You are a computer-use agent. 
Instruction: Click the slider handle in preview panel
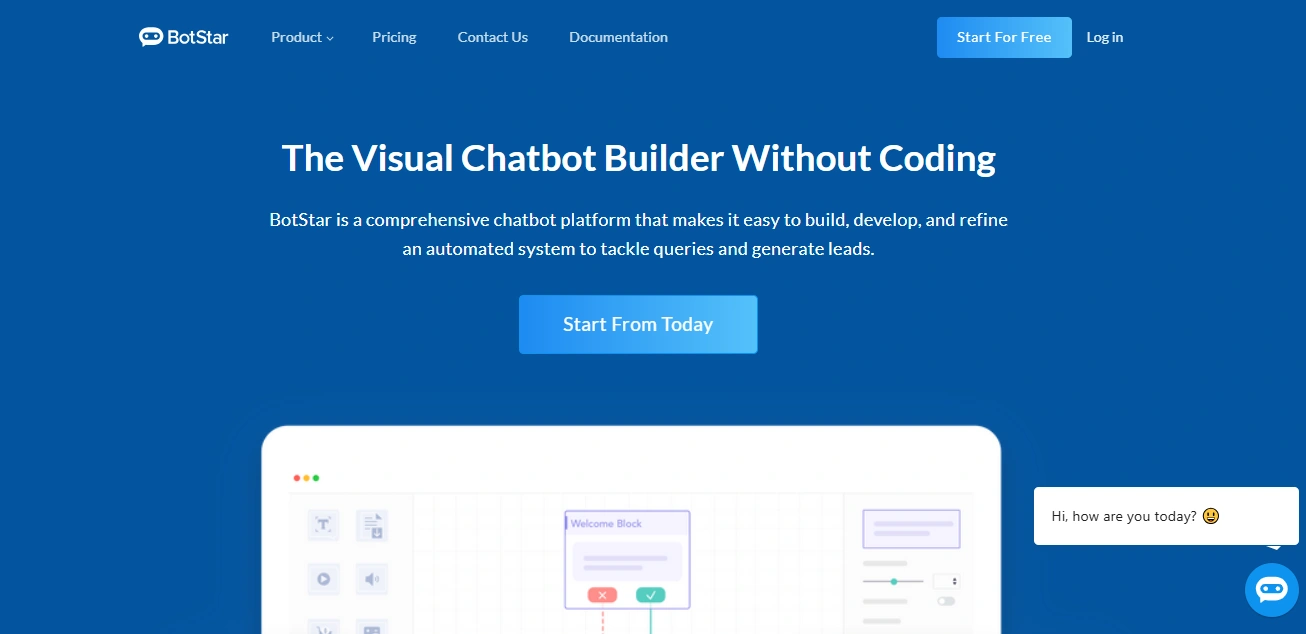[894, 581]
